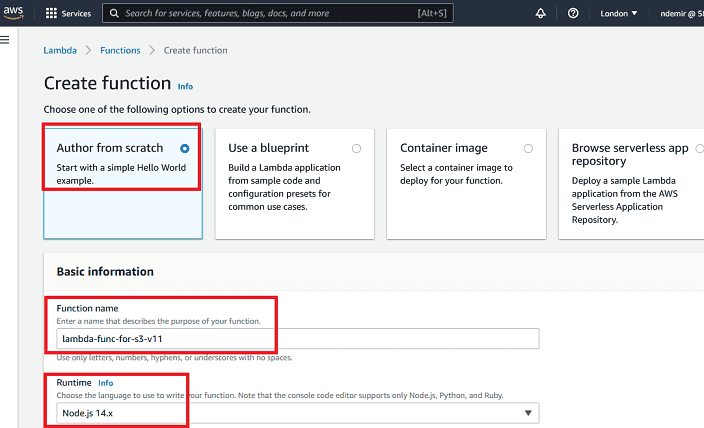704x428 pixels.
Task: Open Info link beside Create function
Action: [x=185, y=87]
